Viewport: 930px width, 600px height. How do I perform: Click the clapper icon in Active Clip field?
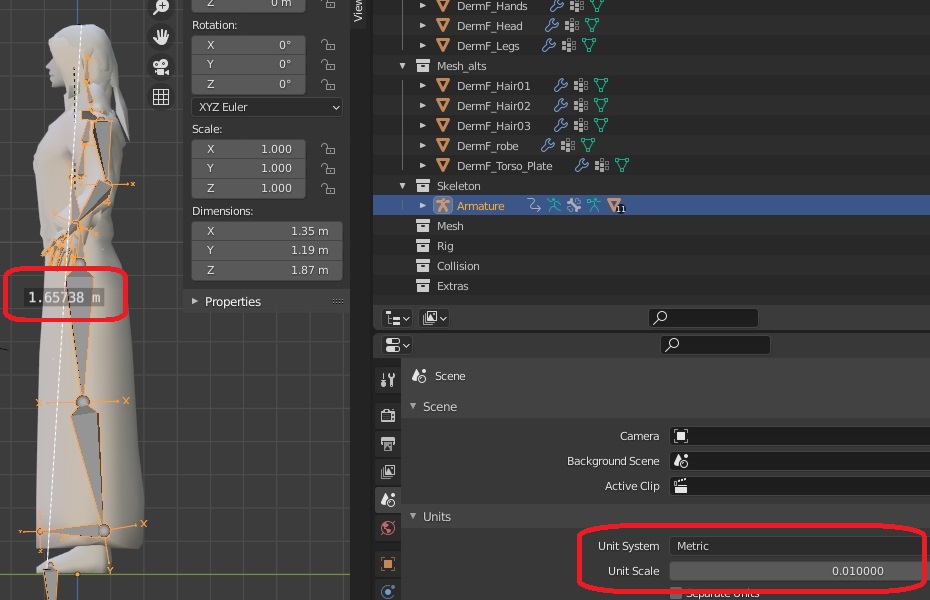click(x=681, y=486)
